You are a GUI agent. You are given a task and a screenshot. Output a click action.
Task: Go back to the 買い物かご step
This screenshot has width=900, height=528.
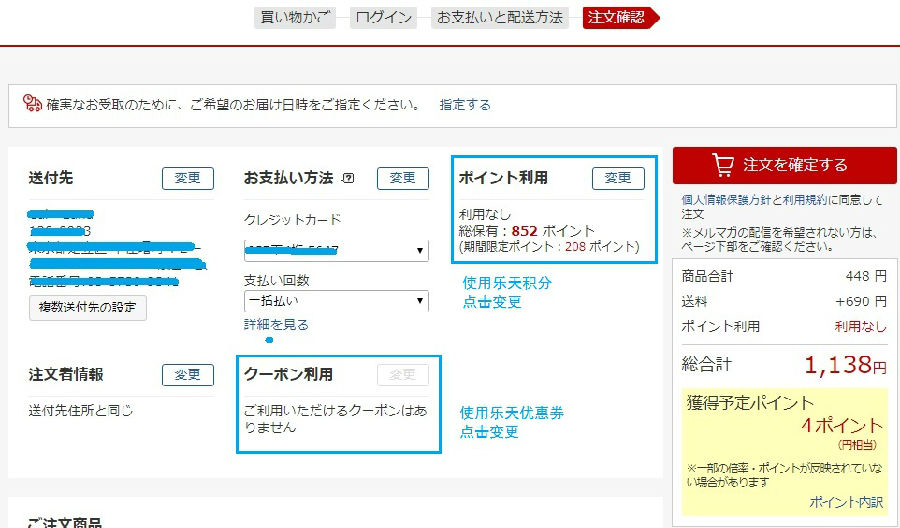tap(294, 18)
